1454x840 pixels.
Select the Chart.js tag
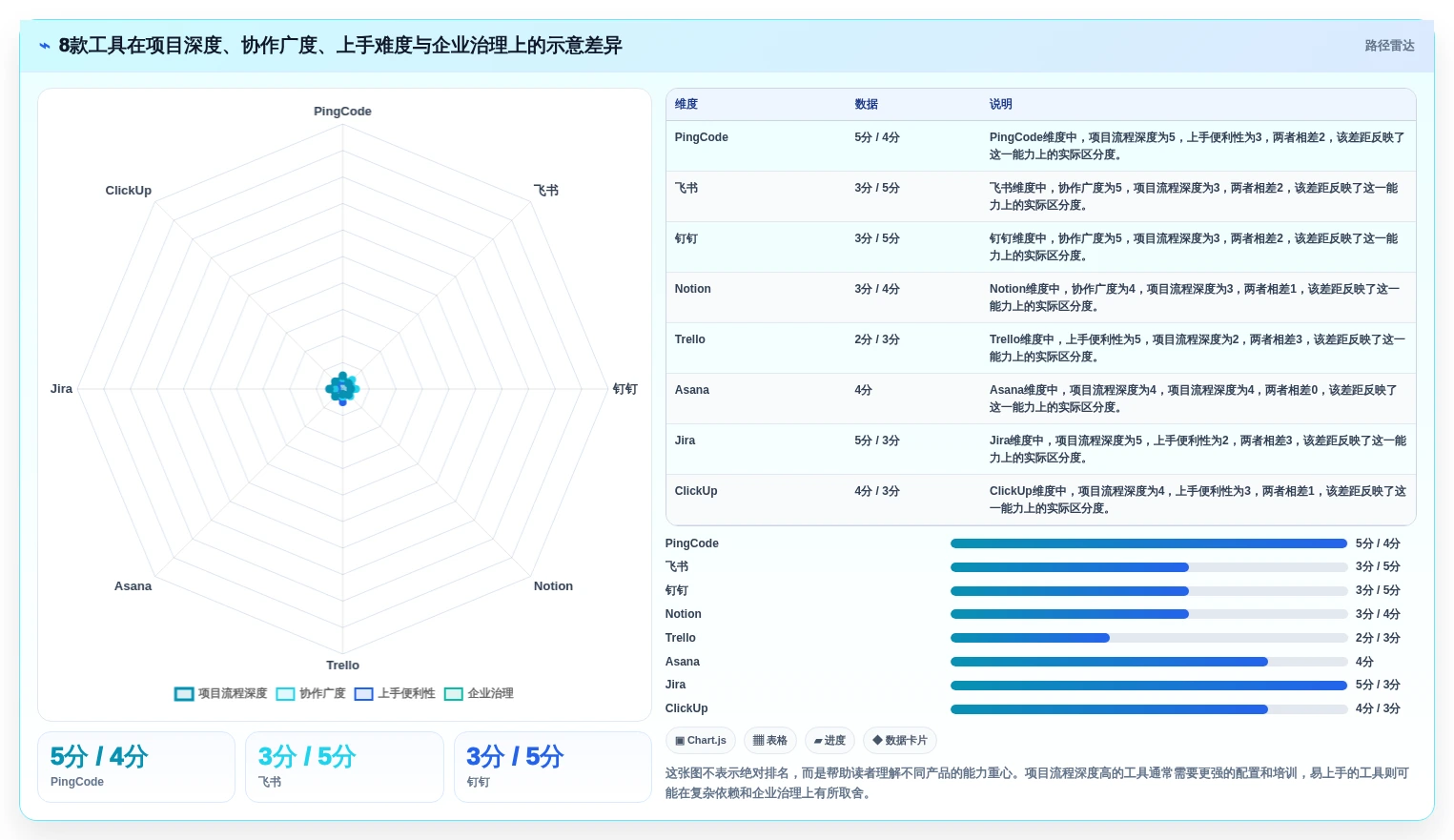[x=701, y=741]
